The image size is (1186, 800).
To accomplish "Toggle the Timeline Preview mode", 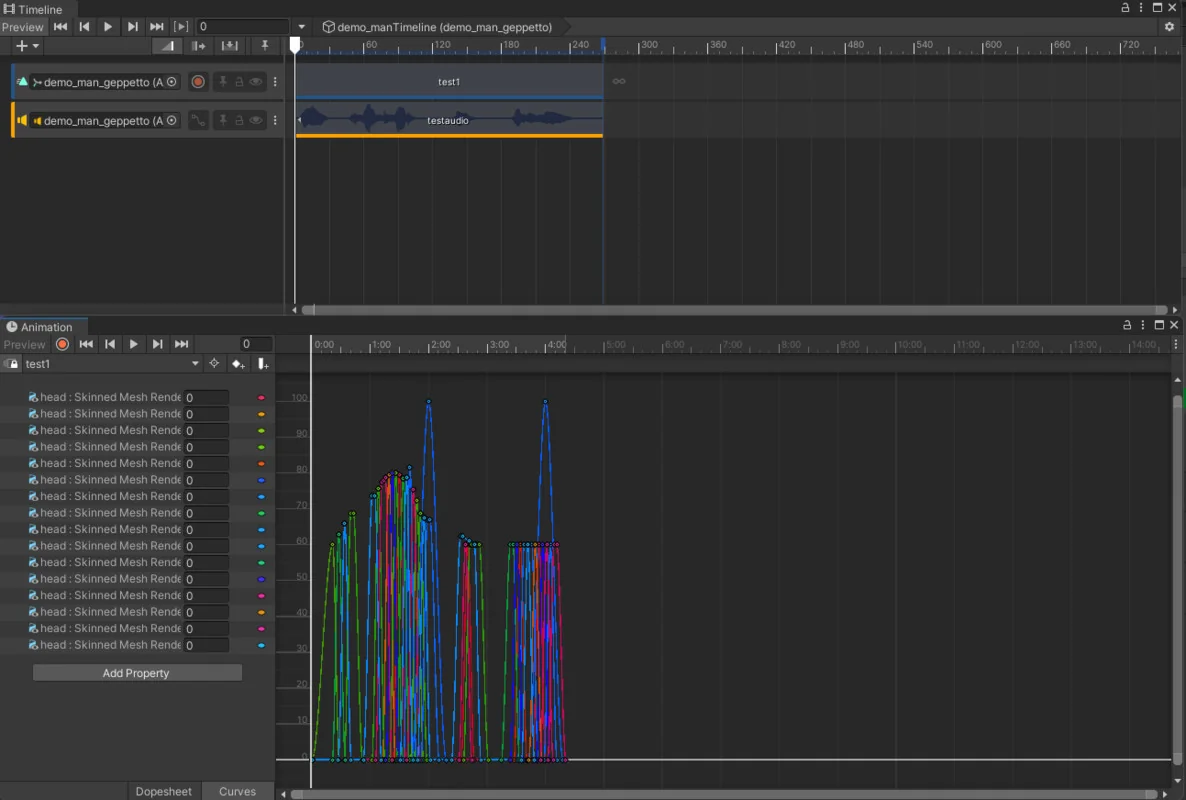I will 23,27.
